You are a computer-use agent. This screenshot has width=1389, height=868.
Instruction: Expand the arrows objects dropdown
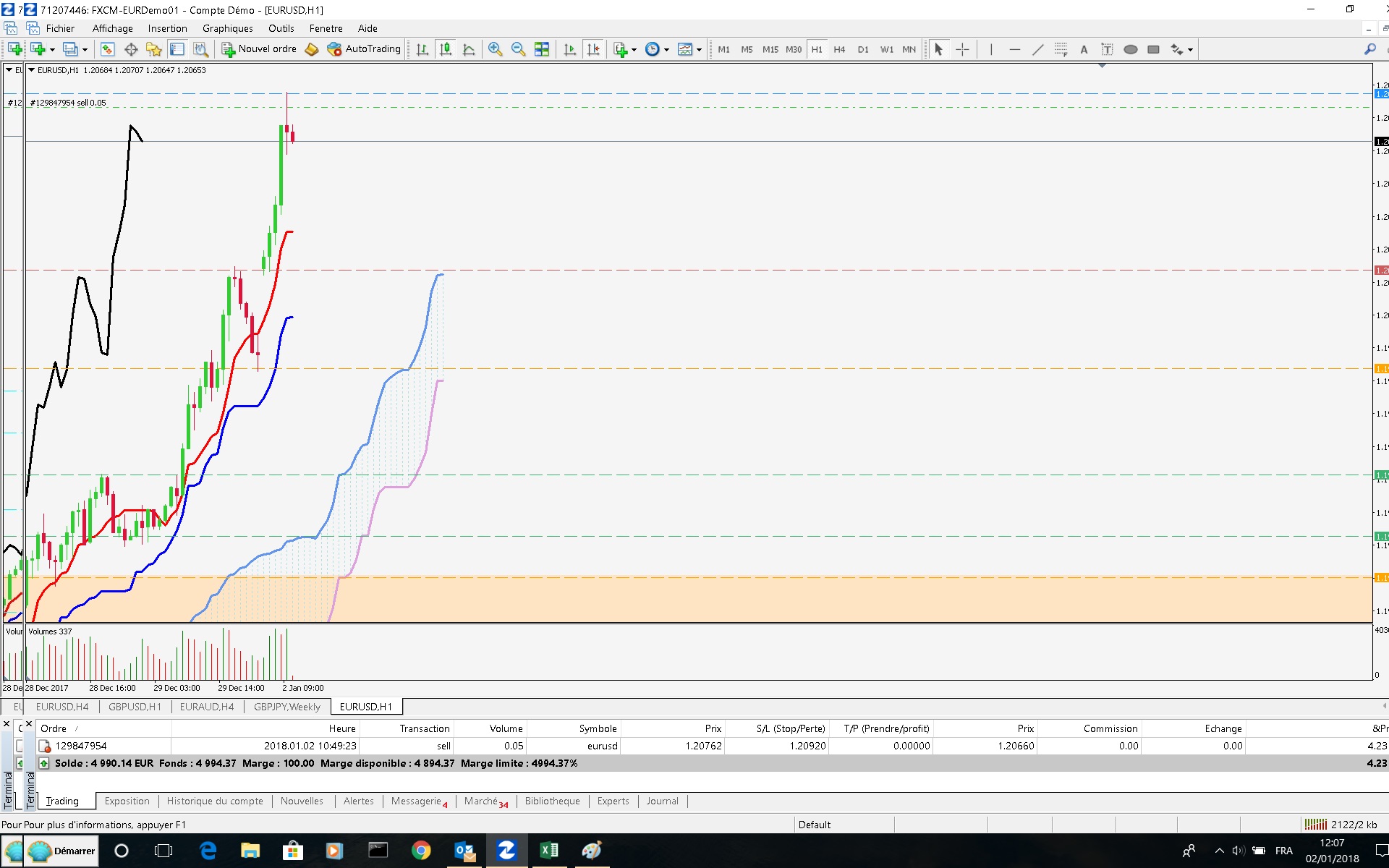[1190, 50]
